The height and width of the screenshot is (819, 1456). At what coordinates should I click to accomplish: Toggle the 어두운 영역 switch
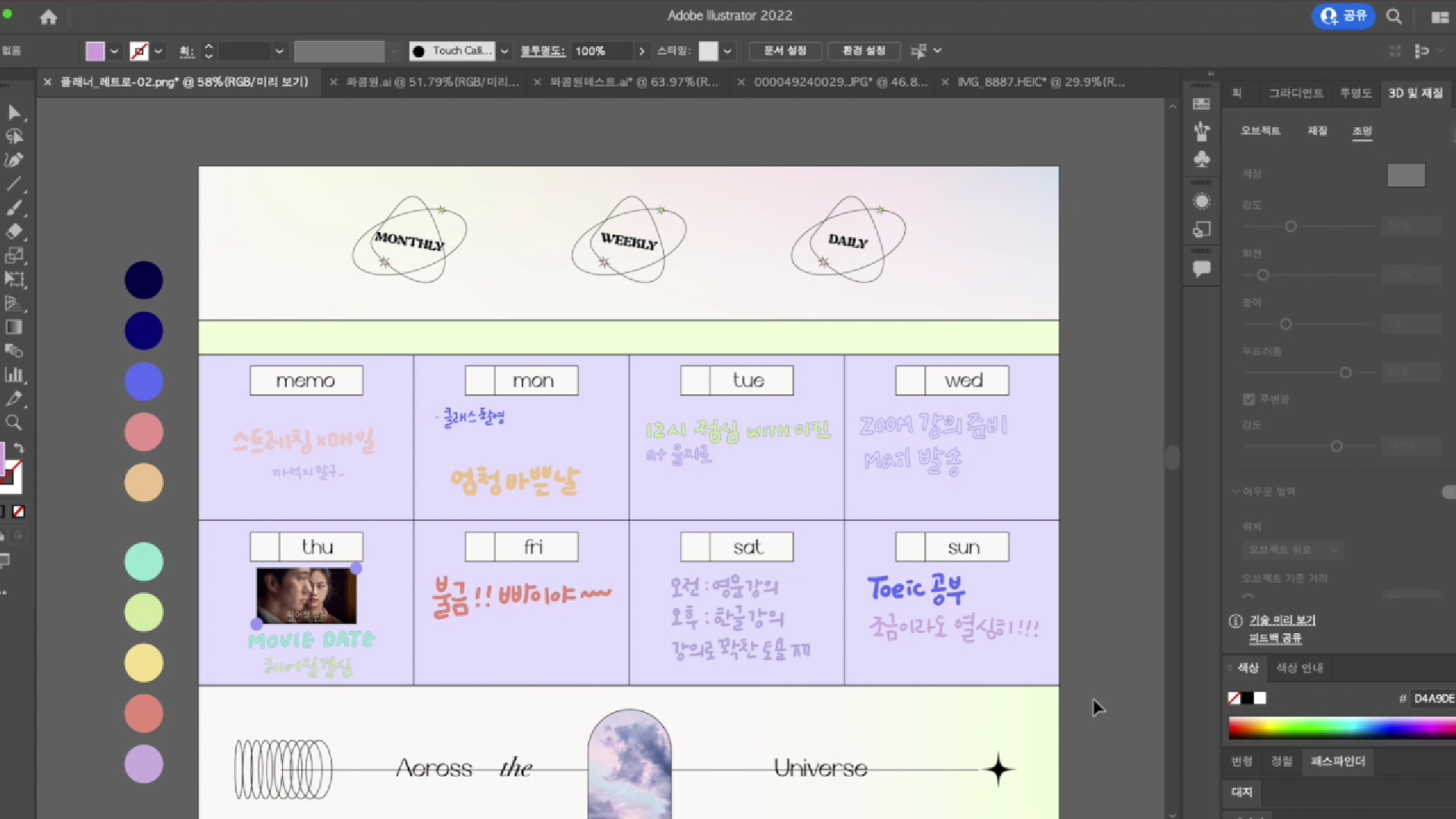[1448, 492]
